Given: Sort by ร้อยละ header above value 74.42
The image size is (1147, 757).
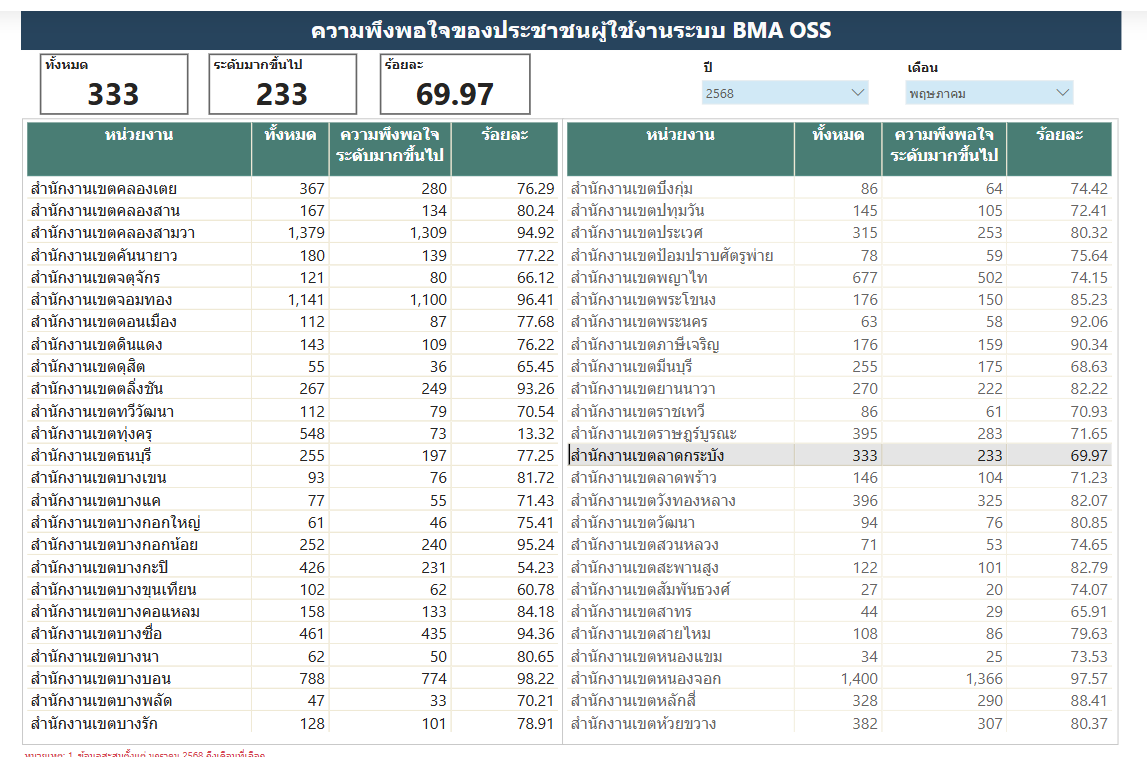Looking at the screenshot, I should point(1059,149).
